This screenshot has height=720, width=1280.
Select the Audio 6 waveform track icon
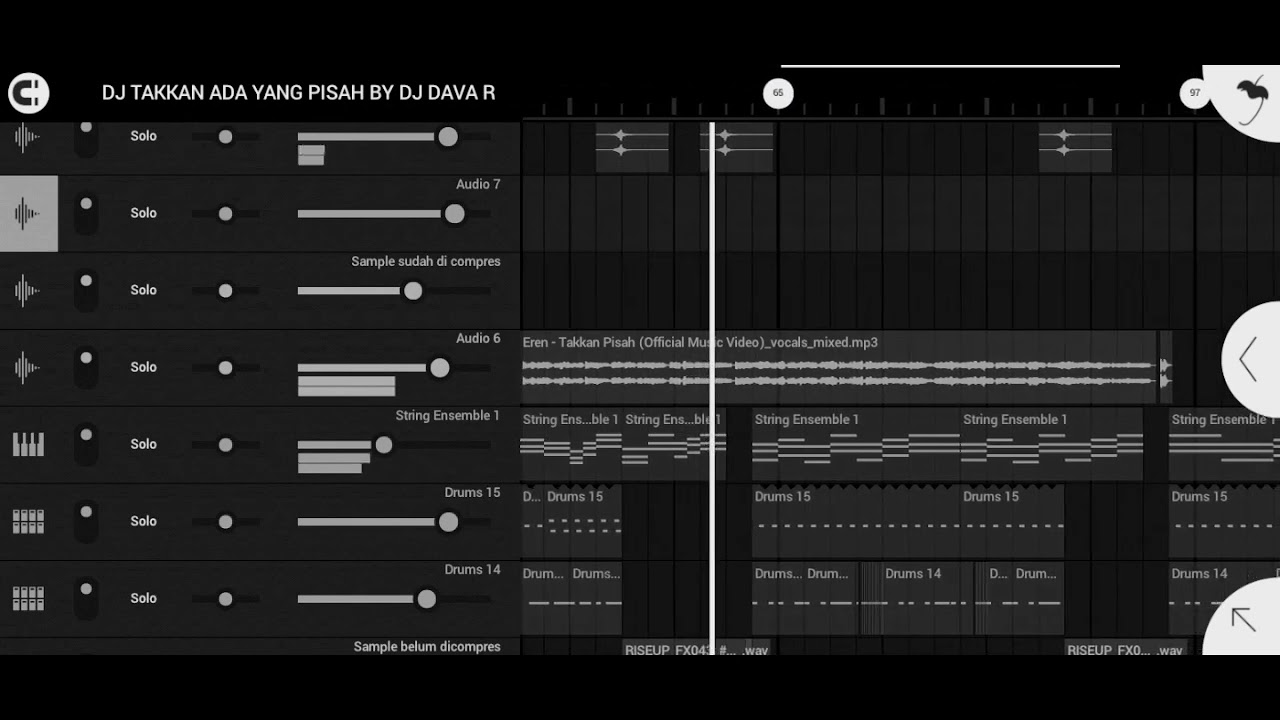tap(28, 367)
